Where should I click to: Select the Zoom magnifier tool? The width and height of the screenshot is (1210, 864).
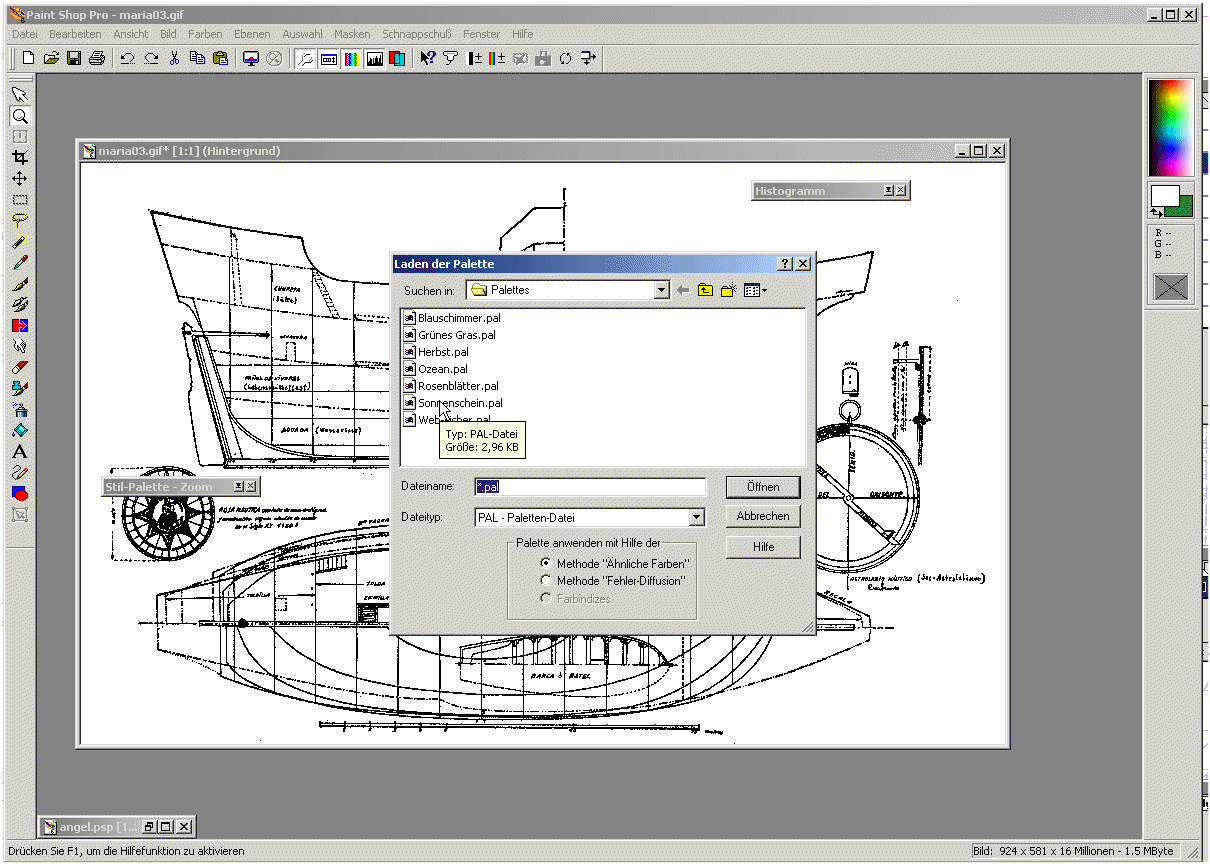pyautogui.click(x=19, y=116)
